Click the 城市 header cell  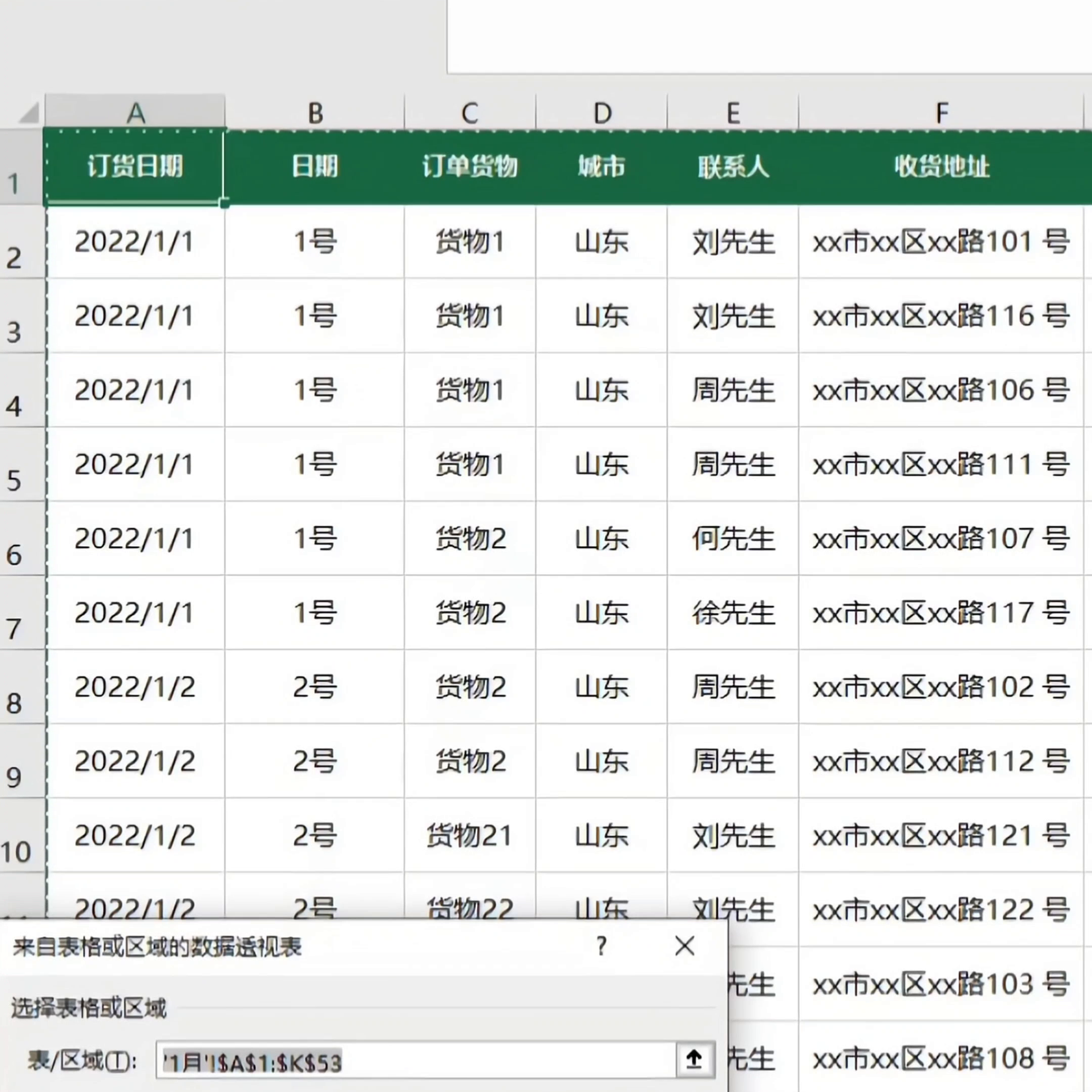(x=602, y=166)
